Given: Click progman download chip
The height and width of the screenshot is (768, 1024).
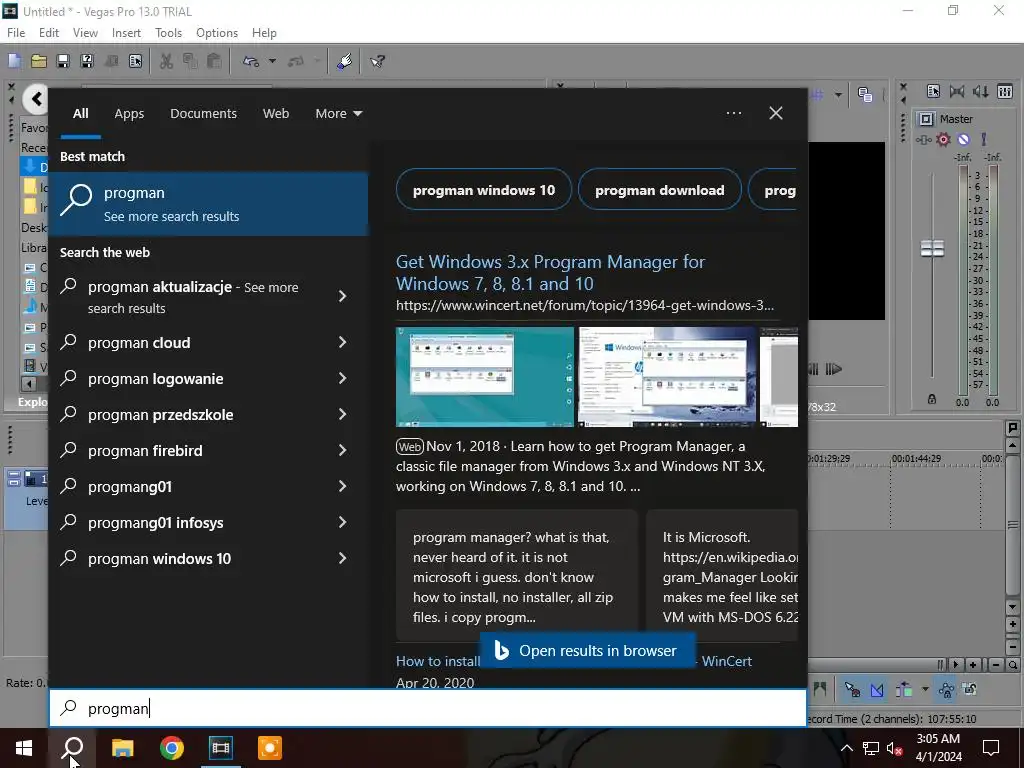Looking at the screenshot, I should click(660, 190).
